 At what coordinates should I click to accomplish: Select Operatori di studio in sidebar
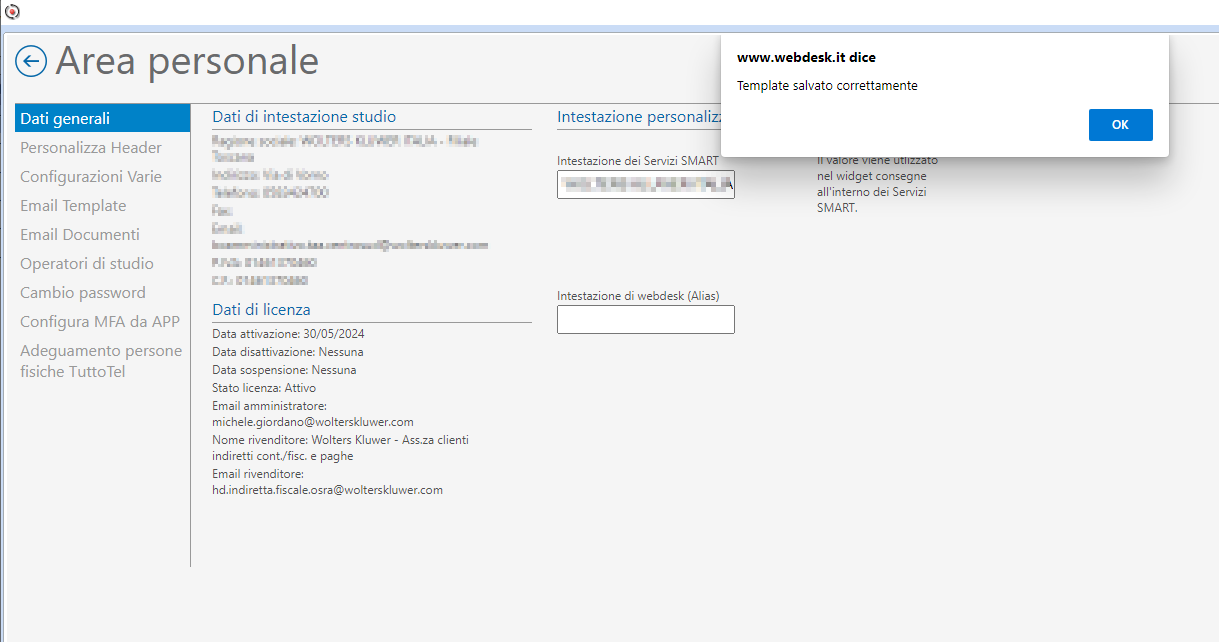[x=87, y=263]
